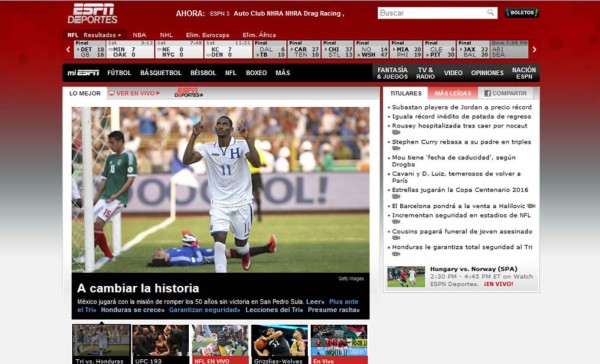Click Honduras se crece link
The image size is (600, 364).
click(x=132, y=310)
